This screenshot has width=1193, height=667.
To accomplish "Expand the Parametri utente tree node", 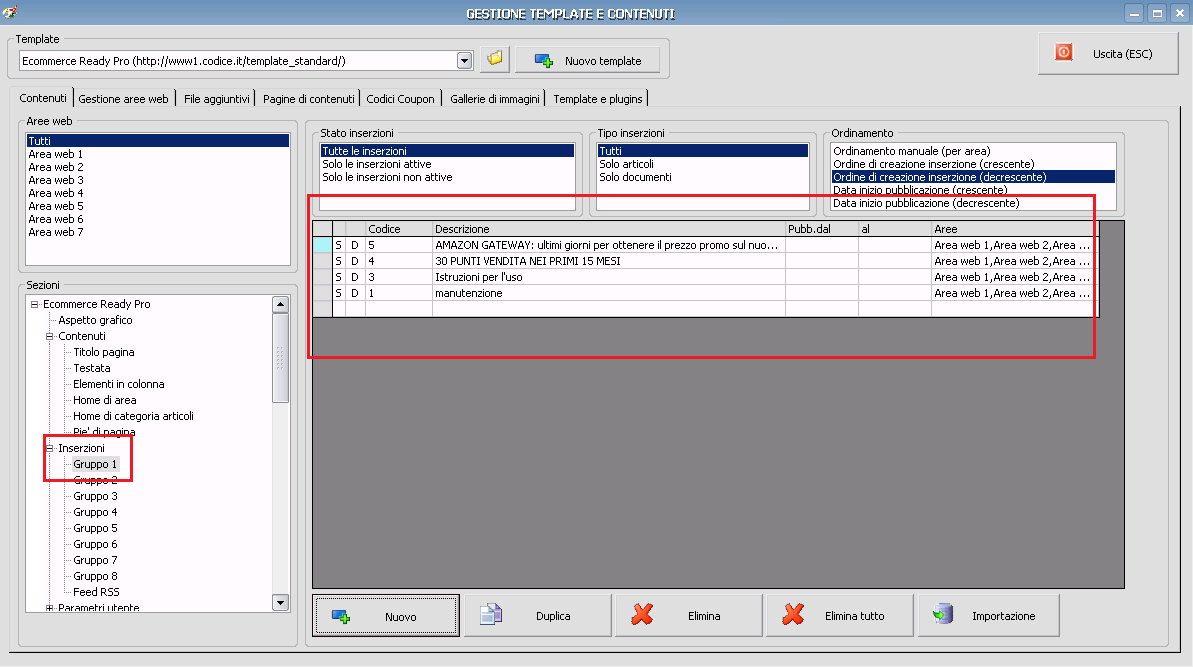I will tap(49, 608).
